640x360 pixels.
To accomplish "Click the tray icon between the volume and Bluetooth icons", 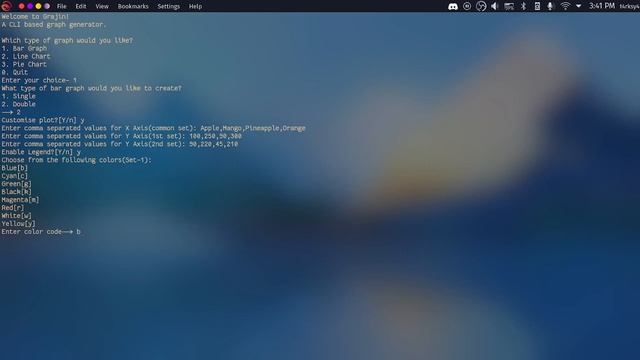I will point(509,6).
